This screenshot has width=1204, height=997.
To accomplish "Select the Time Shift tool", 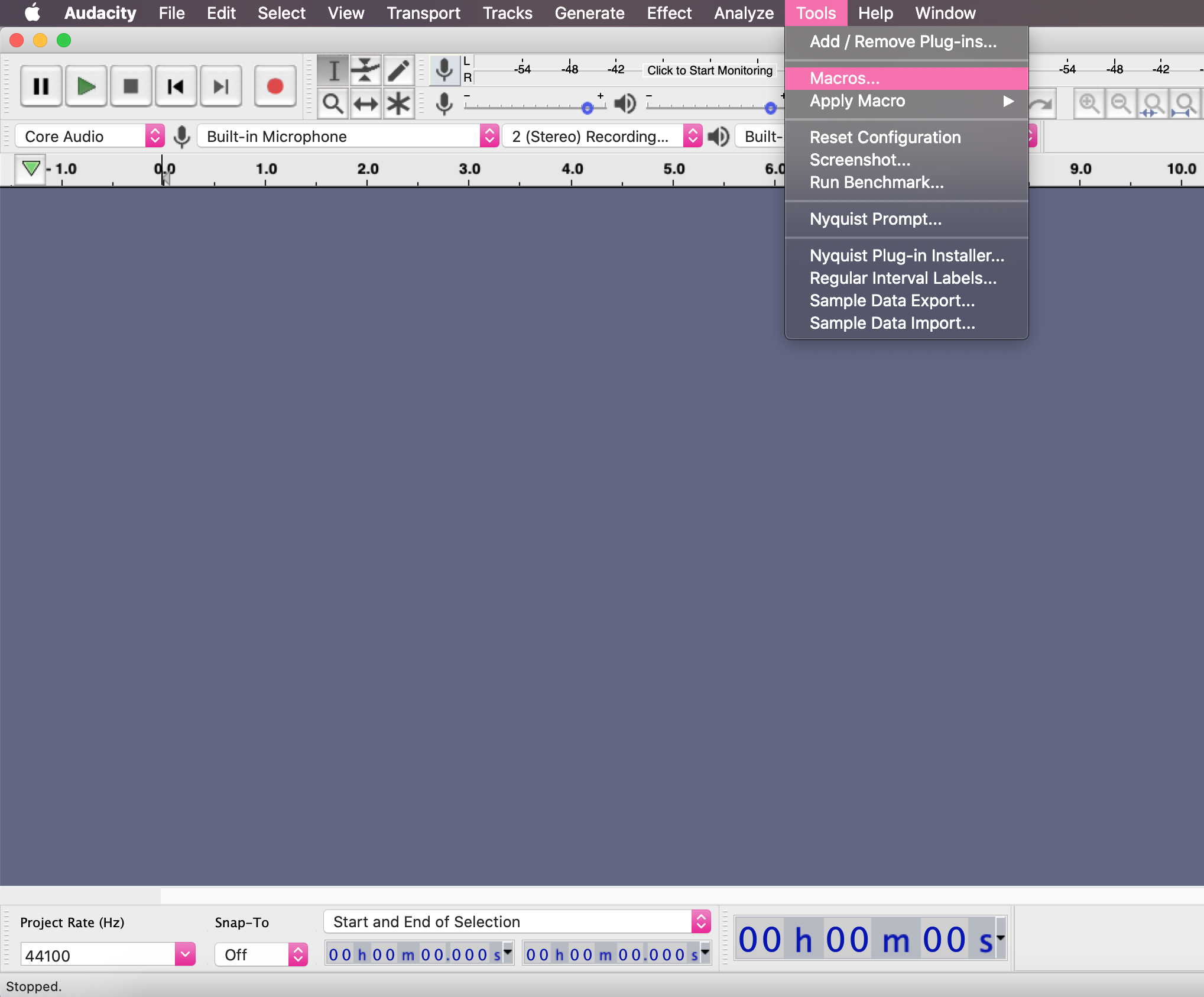I will [366, 103].
